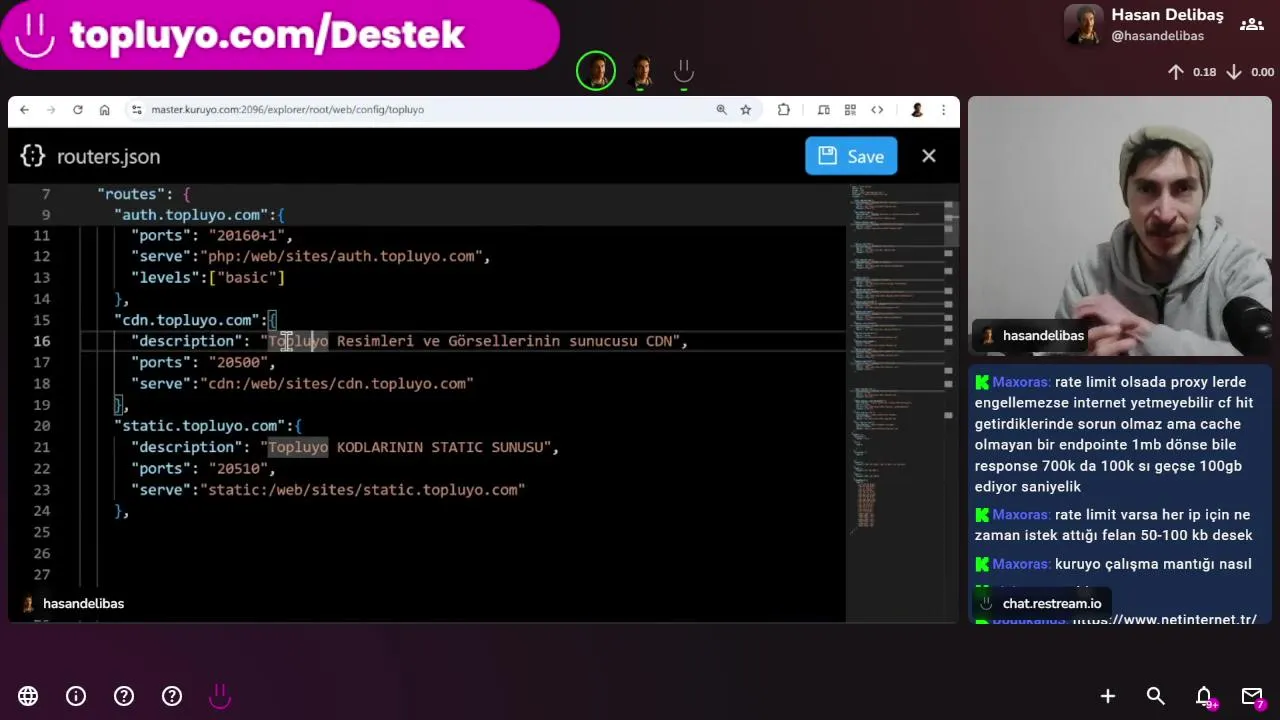Click the @hasandelibas handle
The image size is (1280, 720).
click(1157, 36)
